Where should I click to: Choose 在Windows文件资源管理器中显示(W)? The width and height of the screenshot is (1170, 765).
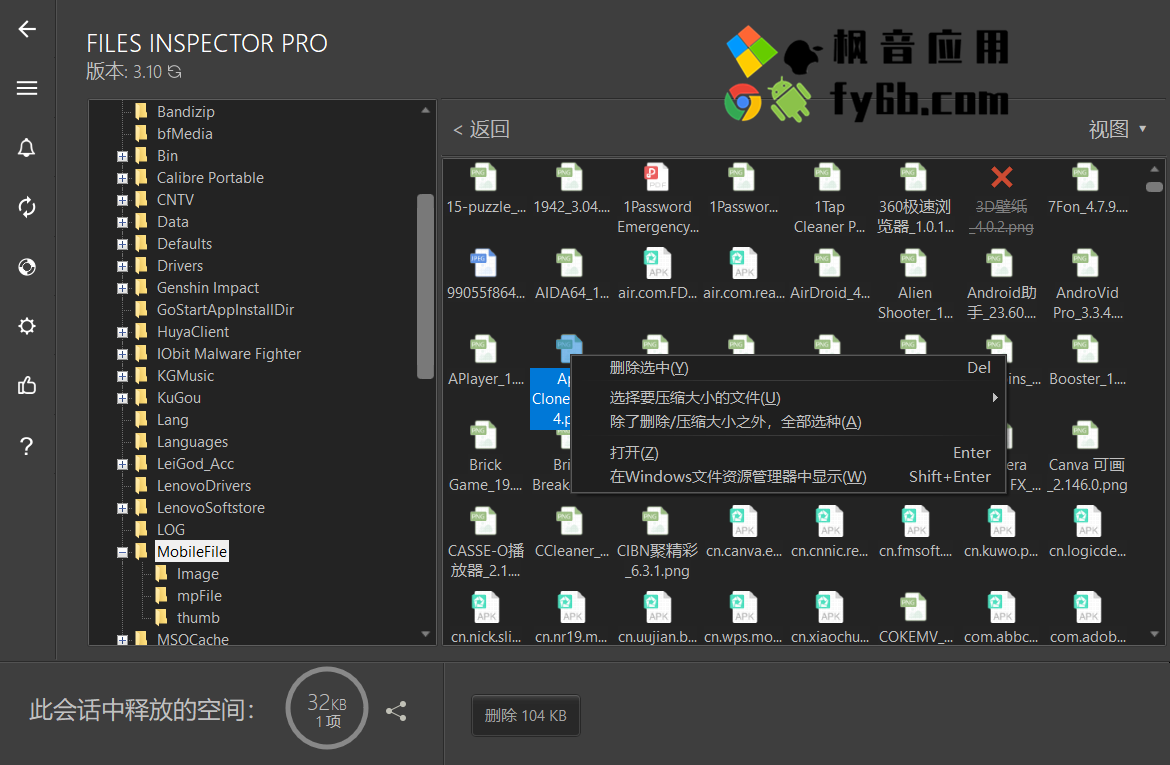[788, 476]
